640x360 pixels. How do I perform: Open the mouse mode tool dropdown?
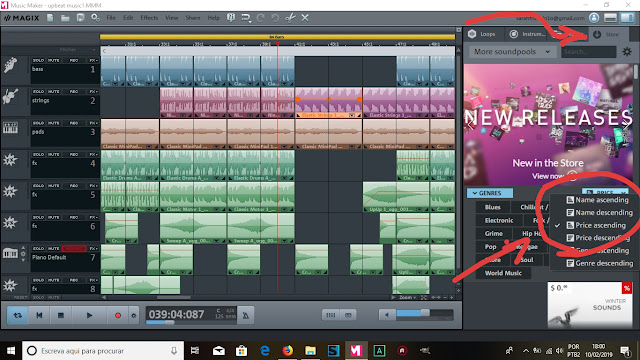click(246, 18)
